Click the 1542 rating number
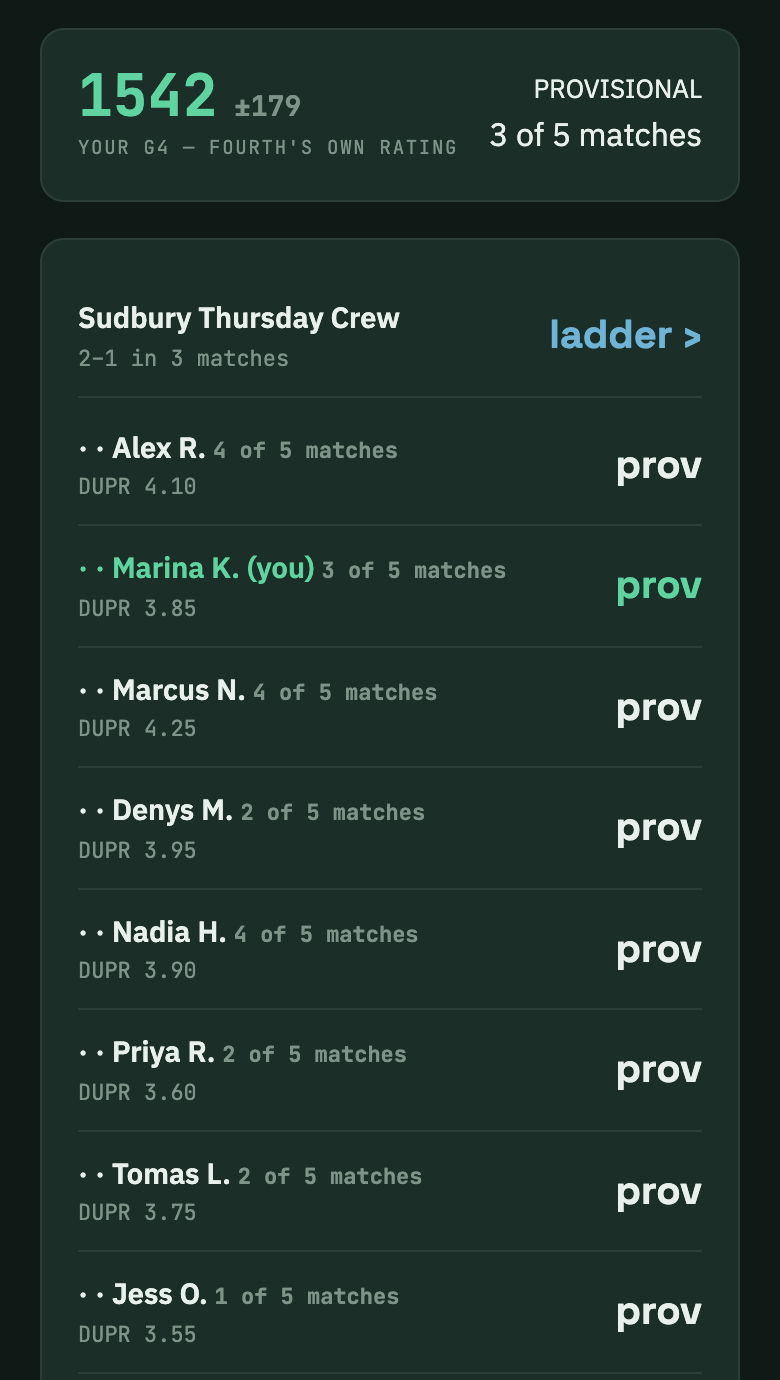The image size is (780, 1380). click(x=147, y=96)
